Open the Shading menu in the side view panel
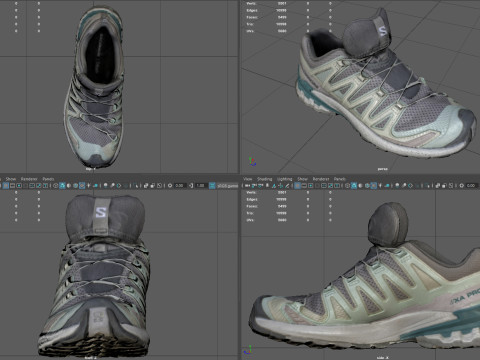Screen dimensions: 480x360 click(264, 179)
